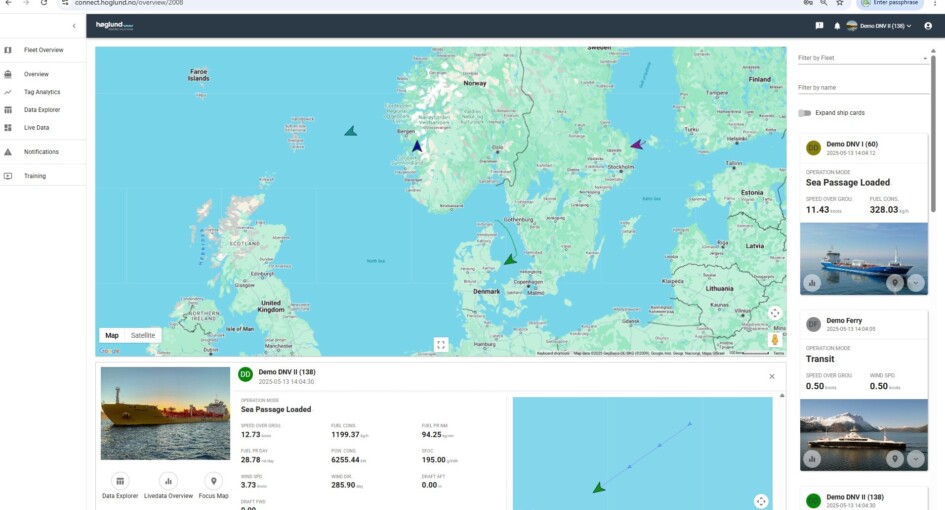
Task: Click the Demo Ferry vessel thumbnail image
Action: tap(864, 435)
